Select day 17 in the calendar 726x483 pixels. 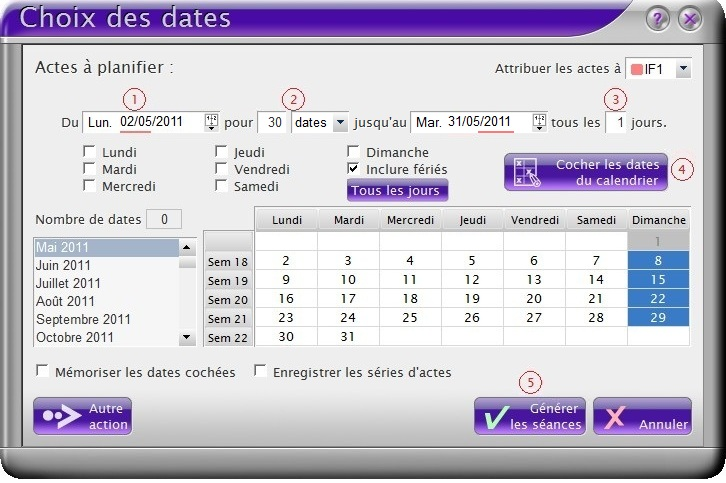click(348, 298)
